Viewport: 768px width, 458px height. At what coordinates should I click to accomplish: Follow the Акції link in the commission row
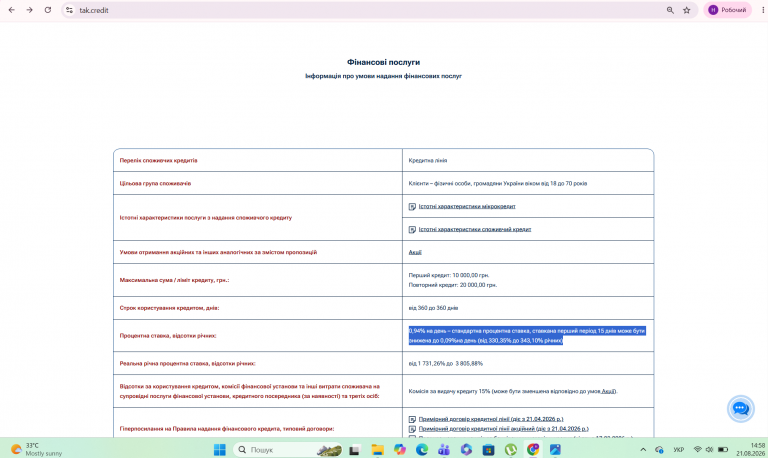[608, 391]
